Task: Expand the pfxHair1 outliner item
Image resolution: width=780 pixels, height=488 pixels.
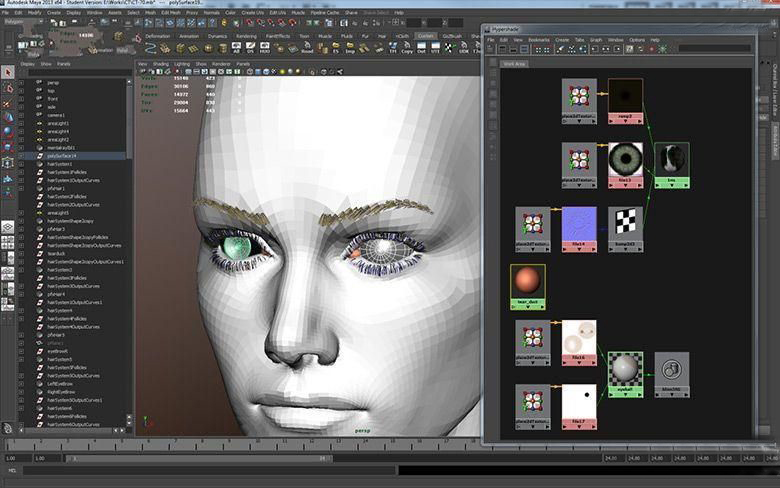Action: tap(21, 189)
